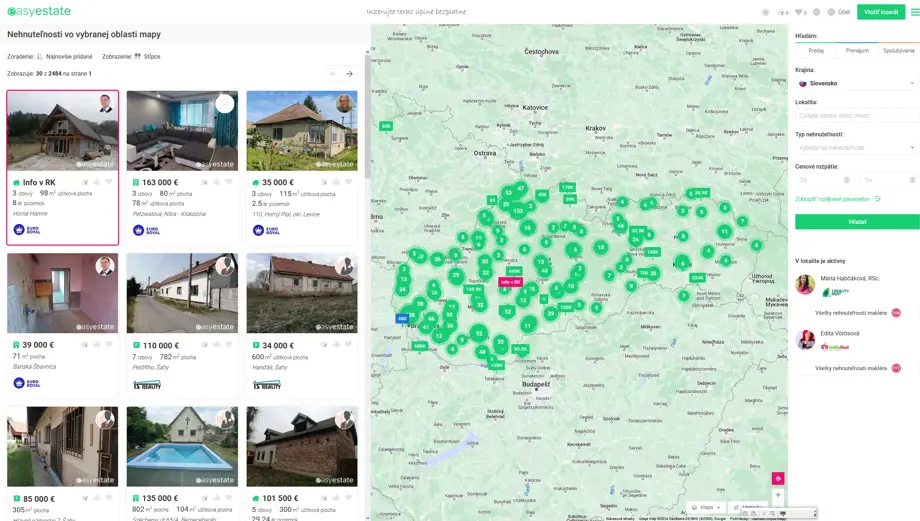This screenshot has width=920, height=521.
Task: Favorite the 39 000 € listing heart
Action: (109, 345)
